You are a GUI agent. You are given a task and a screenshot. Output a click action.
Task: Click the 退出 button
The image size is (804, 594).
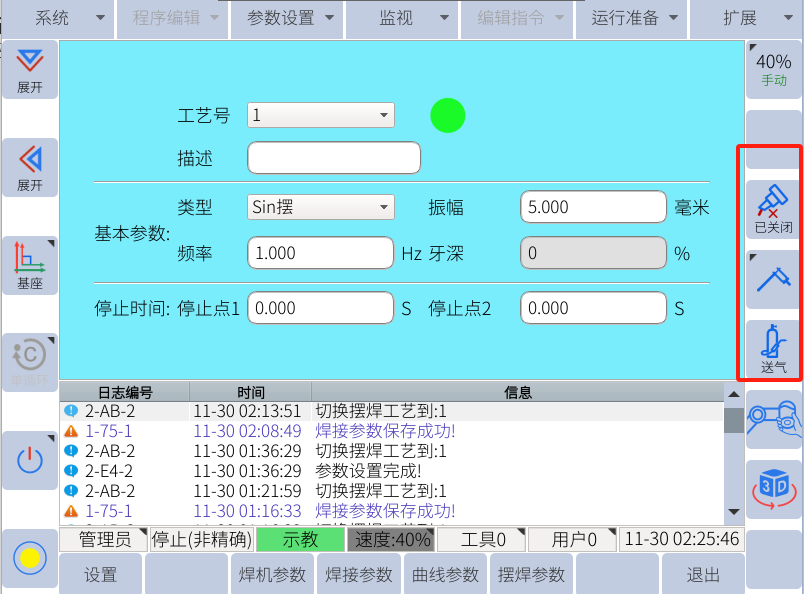pos(703,575)
